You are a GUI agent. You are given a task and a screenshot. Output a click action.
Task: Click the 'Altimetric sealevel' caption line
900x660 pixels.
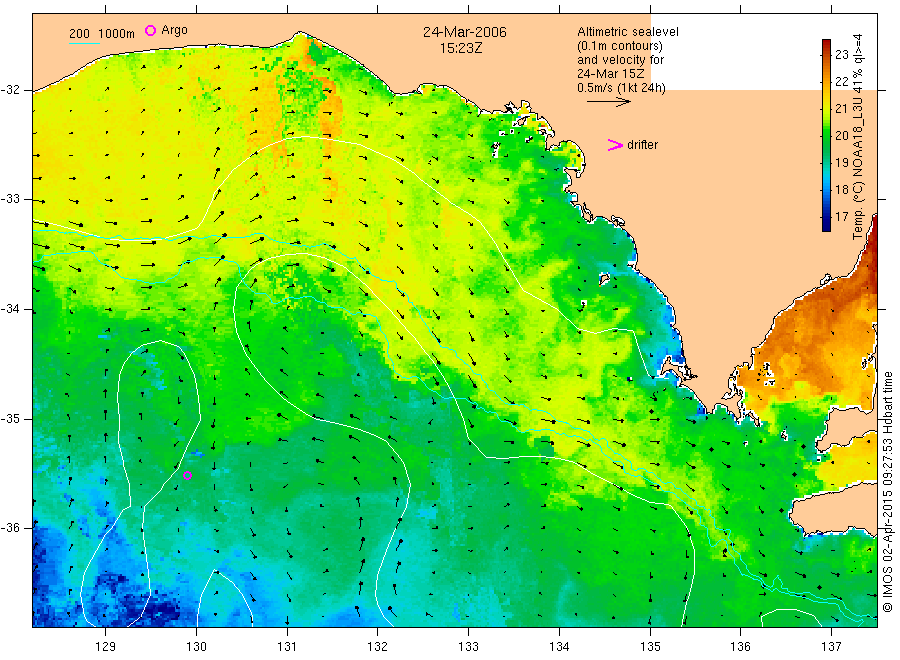click(628, 32)
